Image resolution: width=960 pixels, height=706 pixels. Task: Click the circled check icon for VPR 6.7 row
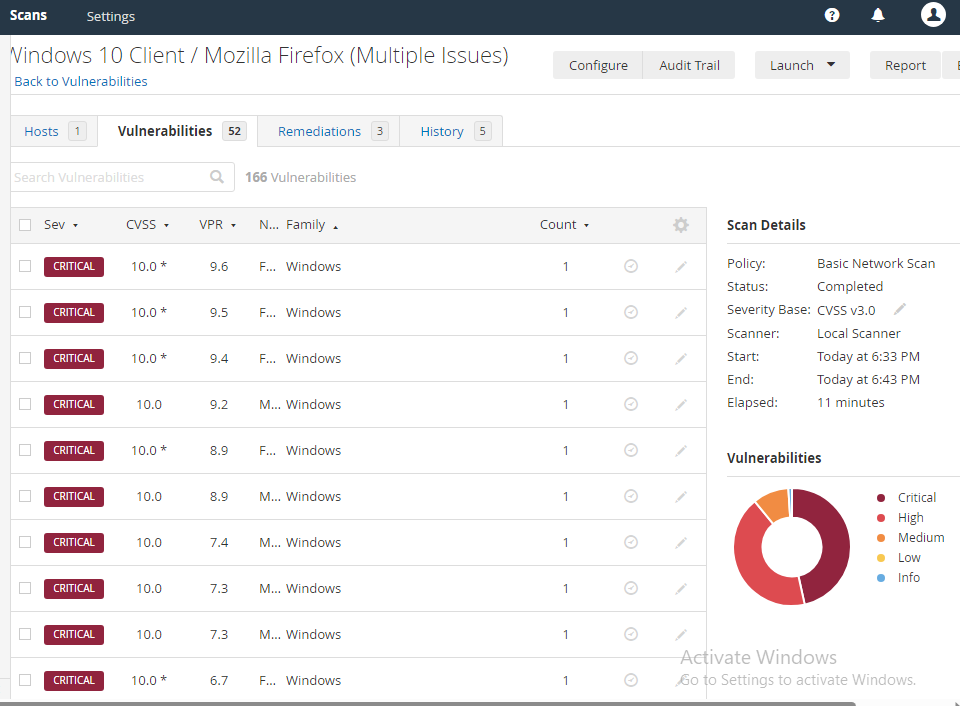coord(631,680)
